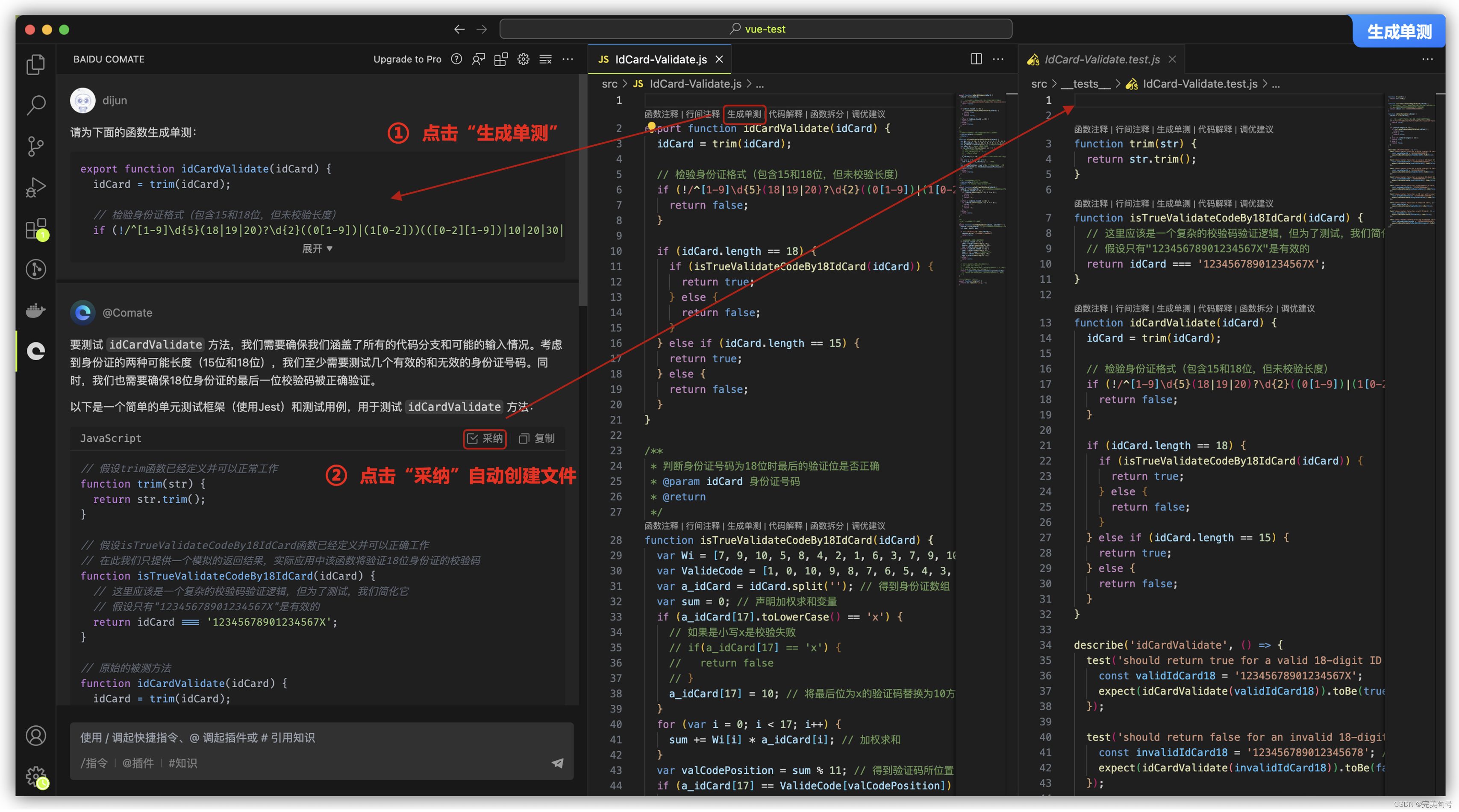The width and height of the screenshot is (1459, 812).
Task: Click the vue-test command center search box
Action: pyautogui.click(x=756, y=29)
